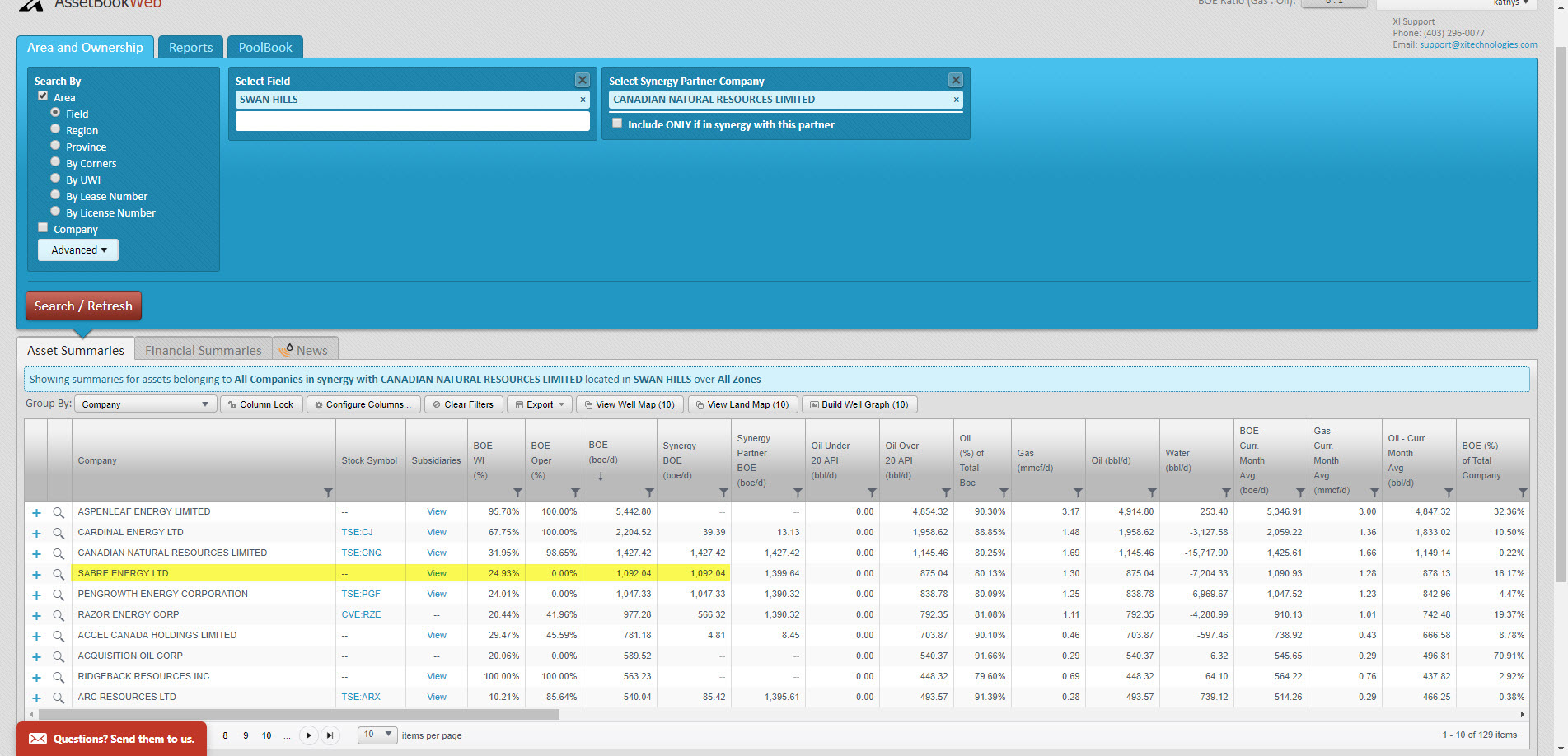The image size is (1568, 756).
Task: Open the Export dropdown
Action: (540, 404)
